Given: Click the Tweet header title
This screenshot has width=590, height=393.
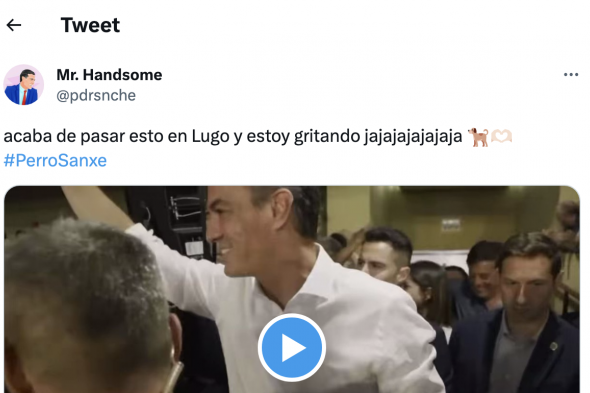Looking at the screenshot, I should click(90, 25).
